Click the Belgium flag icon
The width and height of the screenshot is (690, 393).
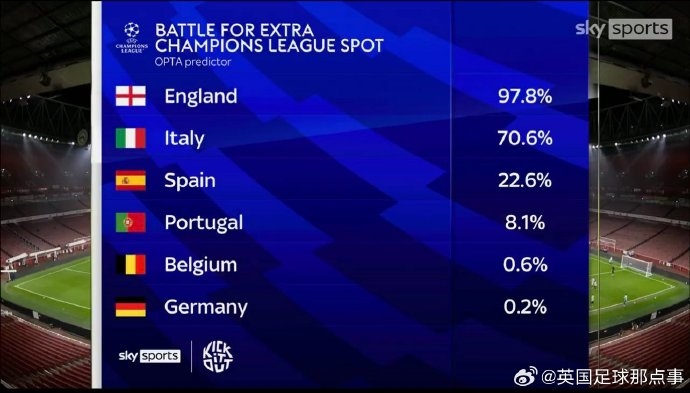click(131, 264)
